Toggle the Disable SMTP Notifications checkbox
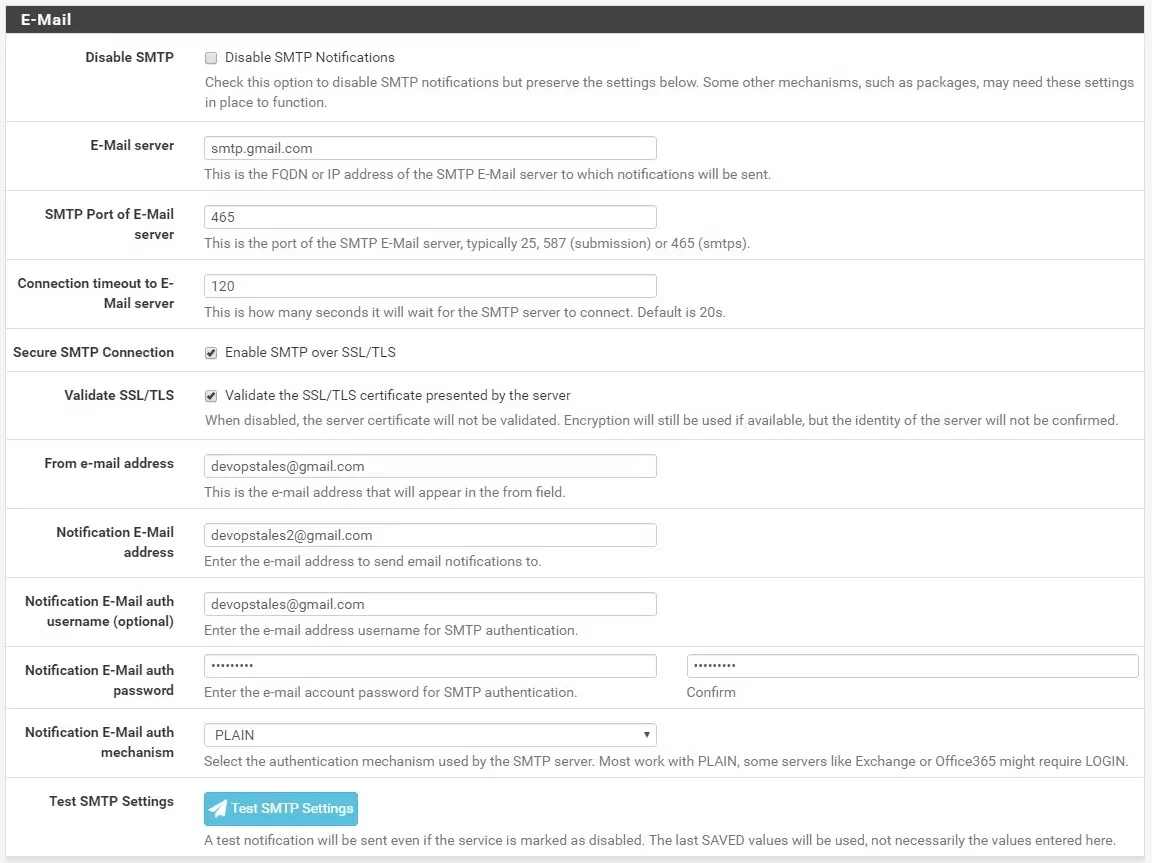The image size is (1152, 863). pyautogui.click(x=211, y=58)
